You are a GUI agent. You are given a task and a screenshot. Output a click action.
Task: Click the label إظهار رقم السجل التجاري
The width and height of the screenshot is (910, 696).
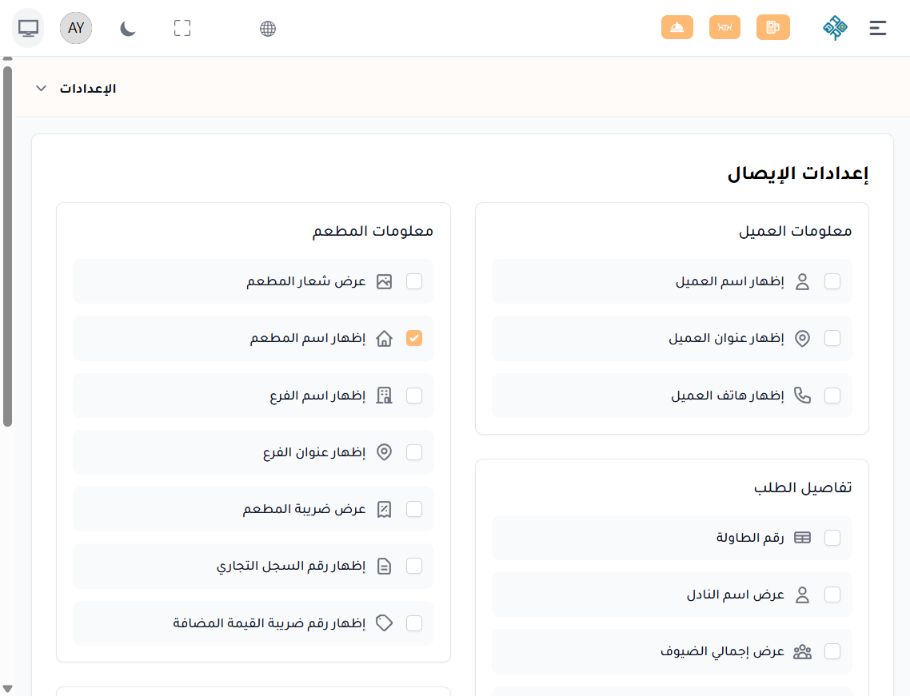coord(291,566)
